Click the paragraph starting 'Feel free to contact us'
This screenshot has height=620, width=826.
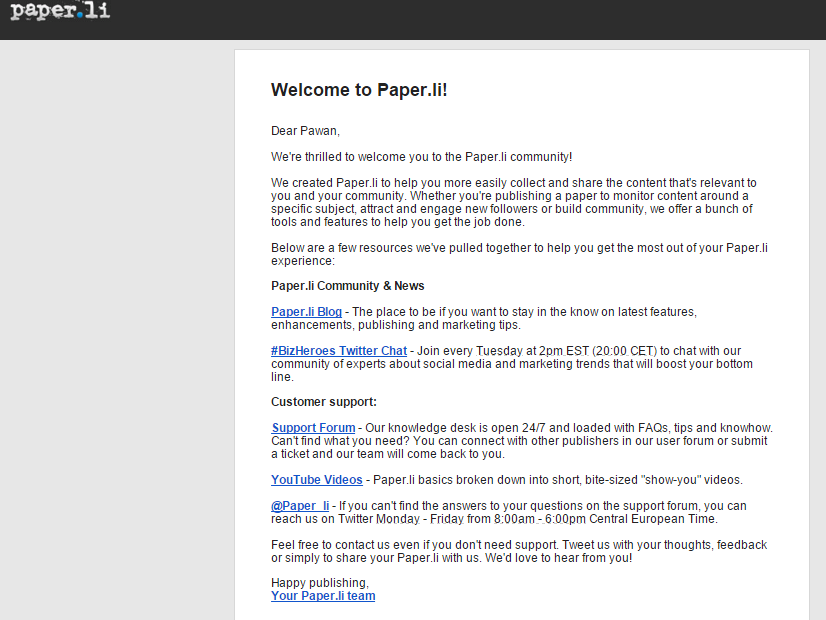point(519,552)
